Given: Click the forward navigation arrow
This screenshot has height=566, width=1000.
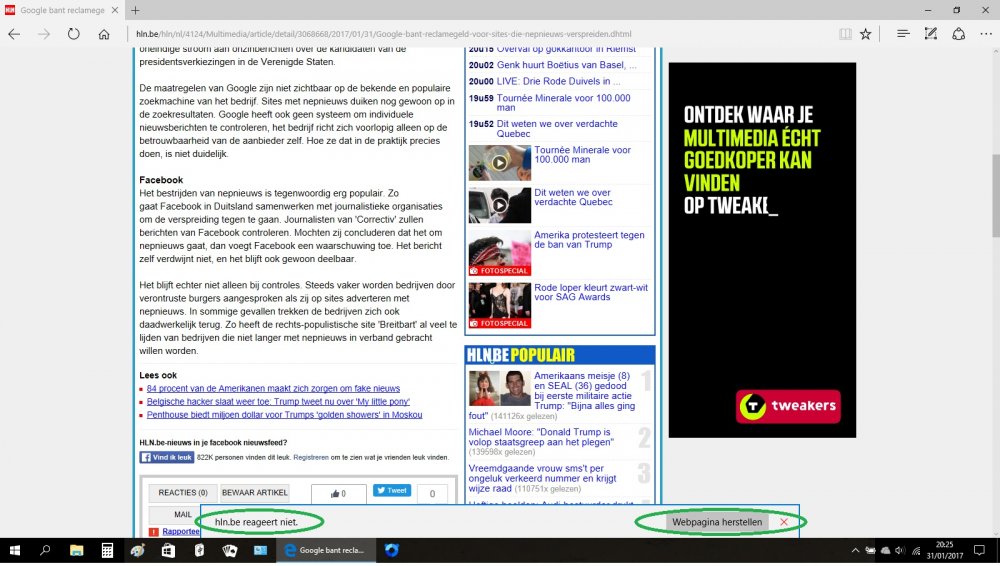Looking at the screenshot, I should [x=44, y=34].
